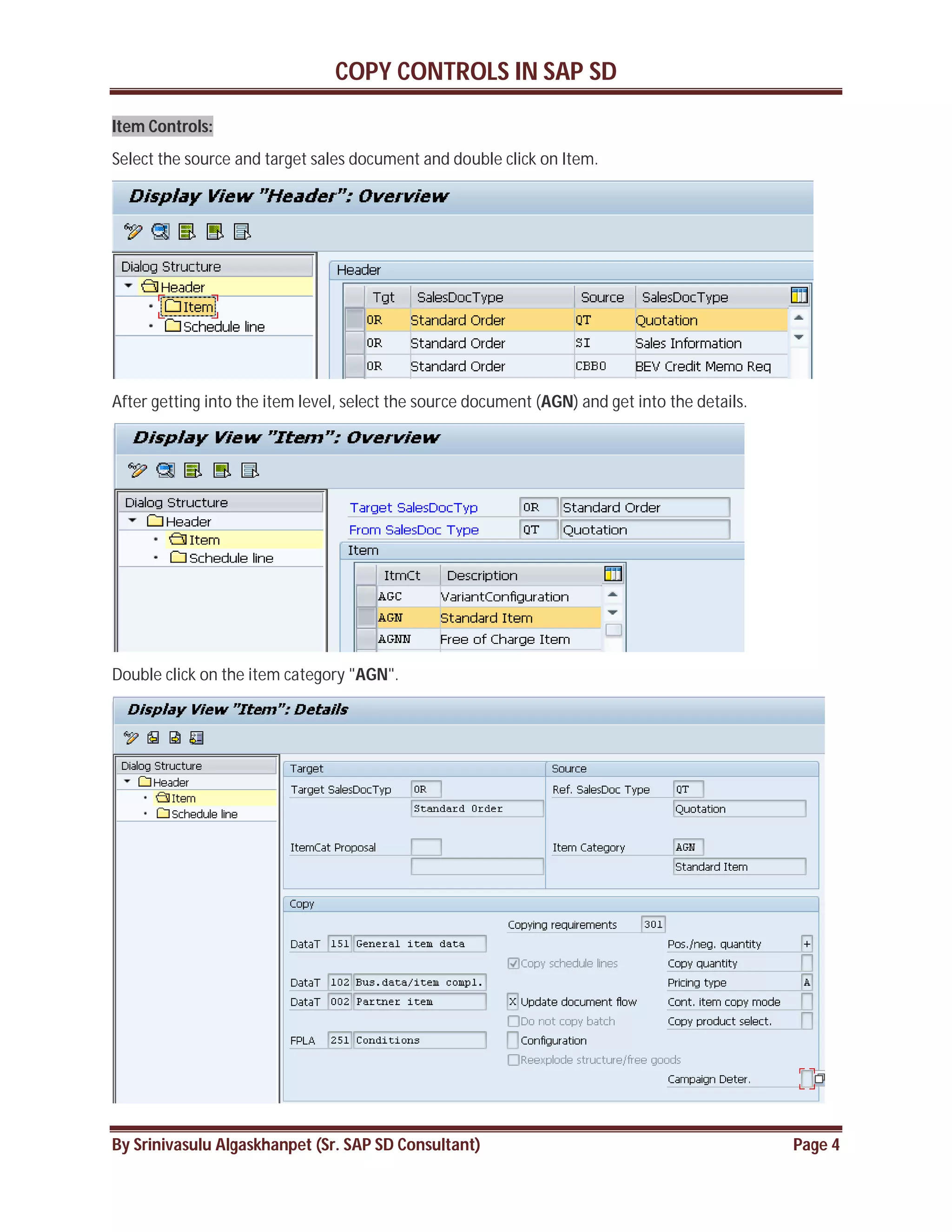Toggle the Copy schedule lines checkbox
The height and width of the screenshot is (1232, 952).
pyautogui.click(x=513, y=963)
